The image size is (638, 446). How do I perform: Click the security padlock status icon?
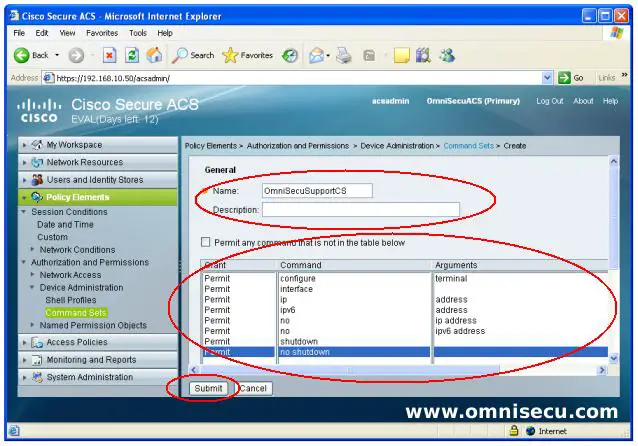click(x=514, y=431)
